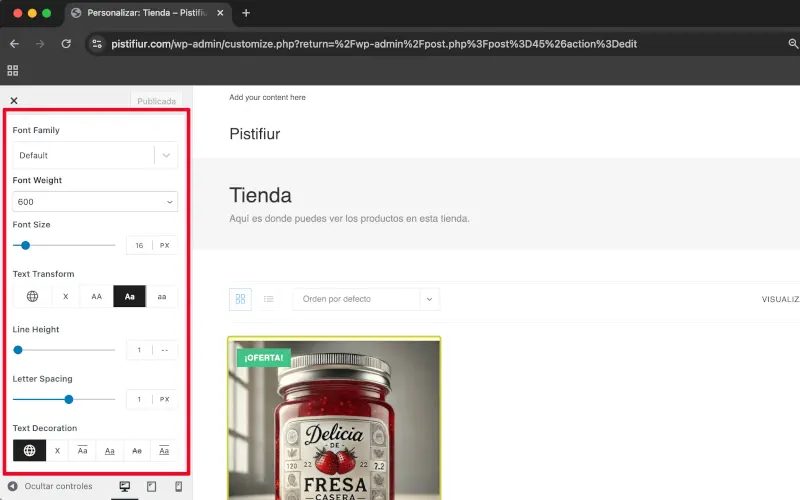Select the Personalizar: Tienda browser tab
The width and height of the screenshot is (800, 500).
coord(147,13)
